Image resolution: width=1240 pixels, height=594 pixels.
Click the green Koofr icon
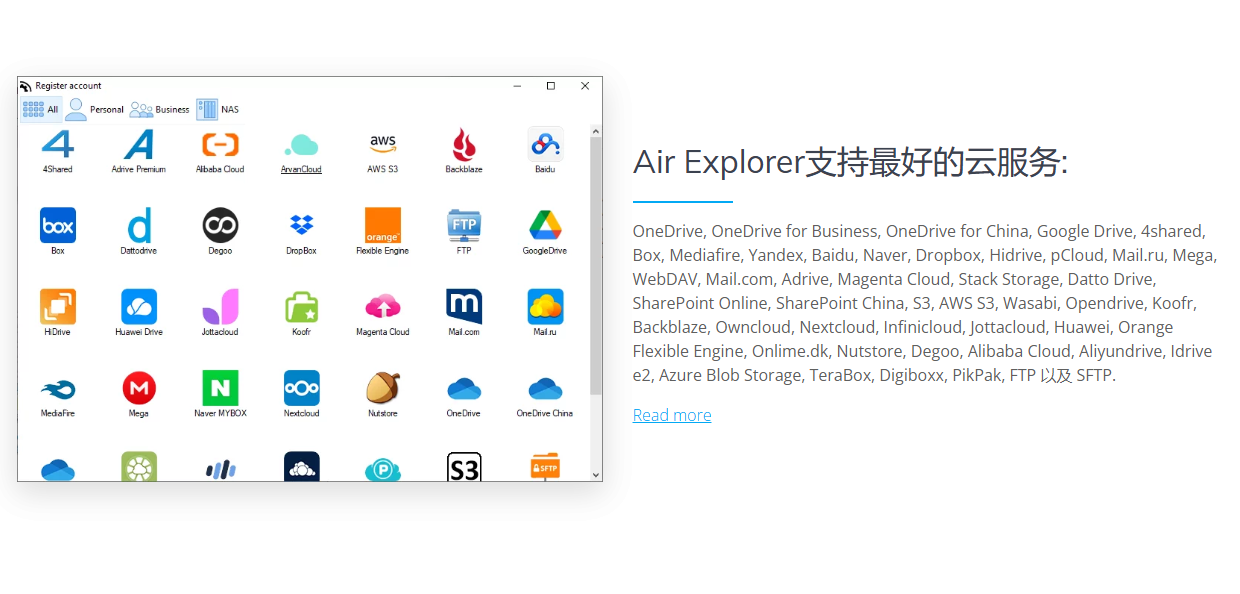coord(301,307)
